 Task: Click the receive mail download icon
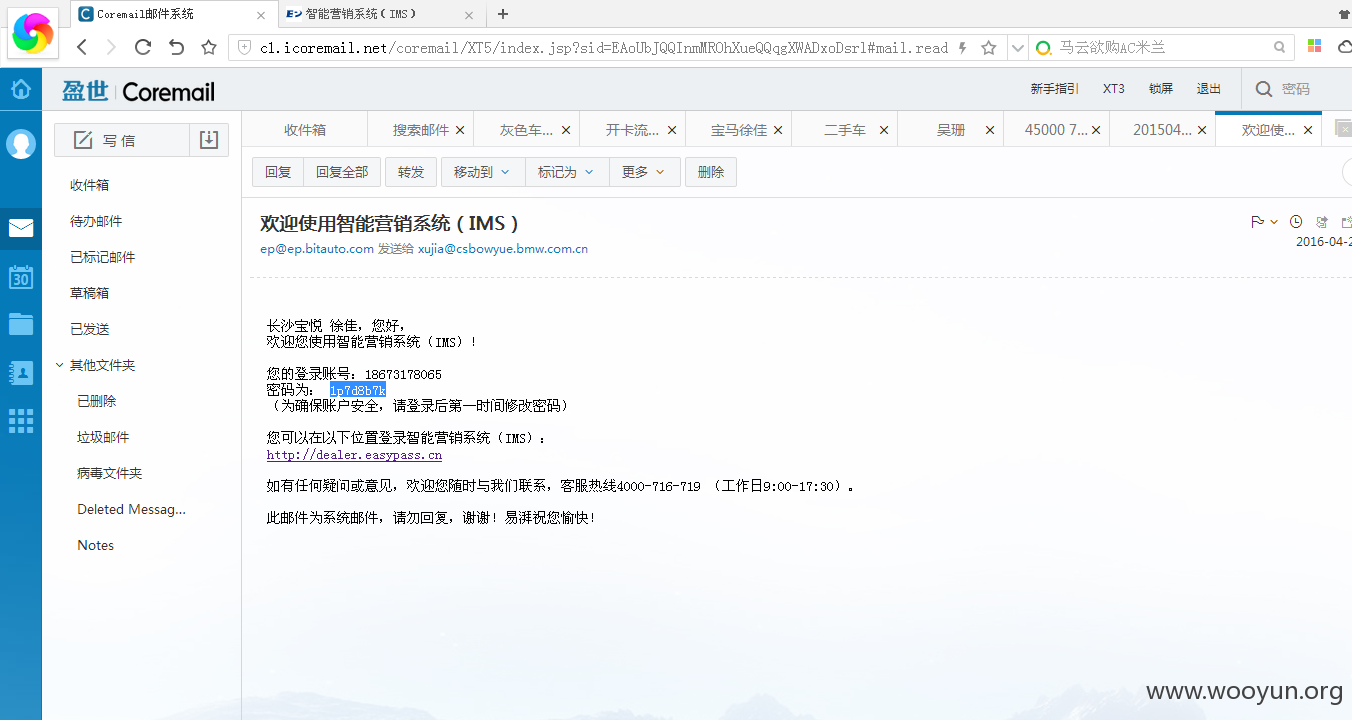[209, 140]
